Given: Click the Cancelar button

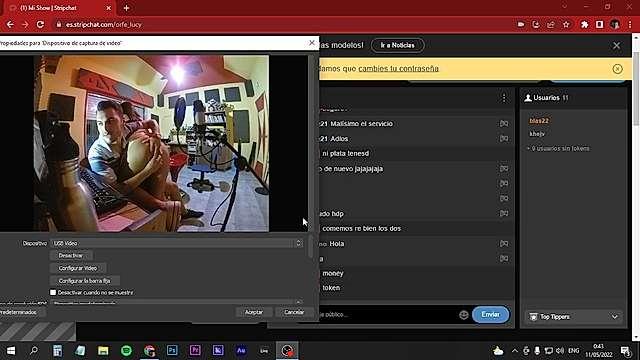Looking at the screenshot, I should click(x=294, y=312).
